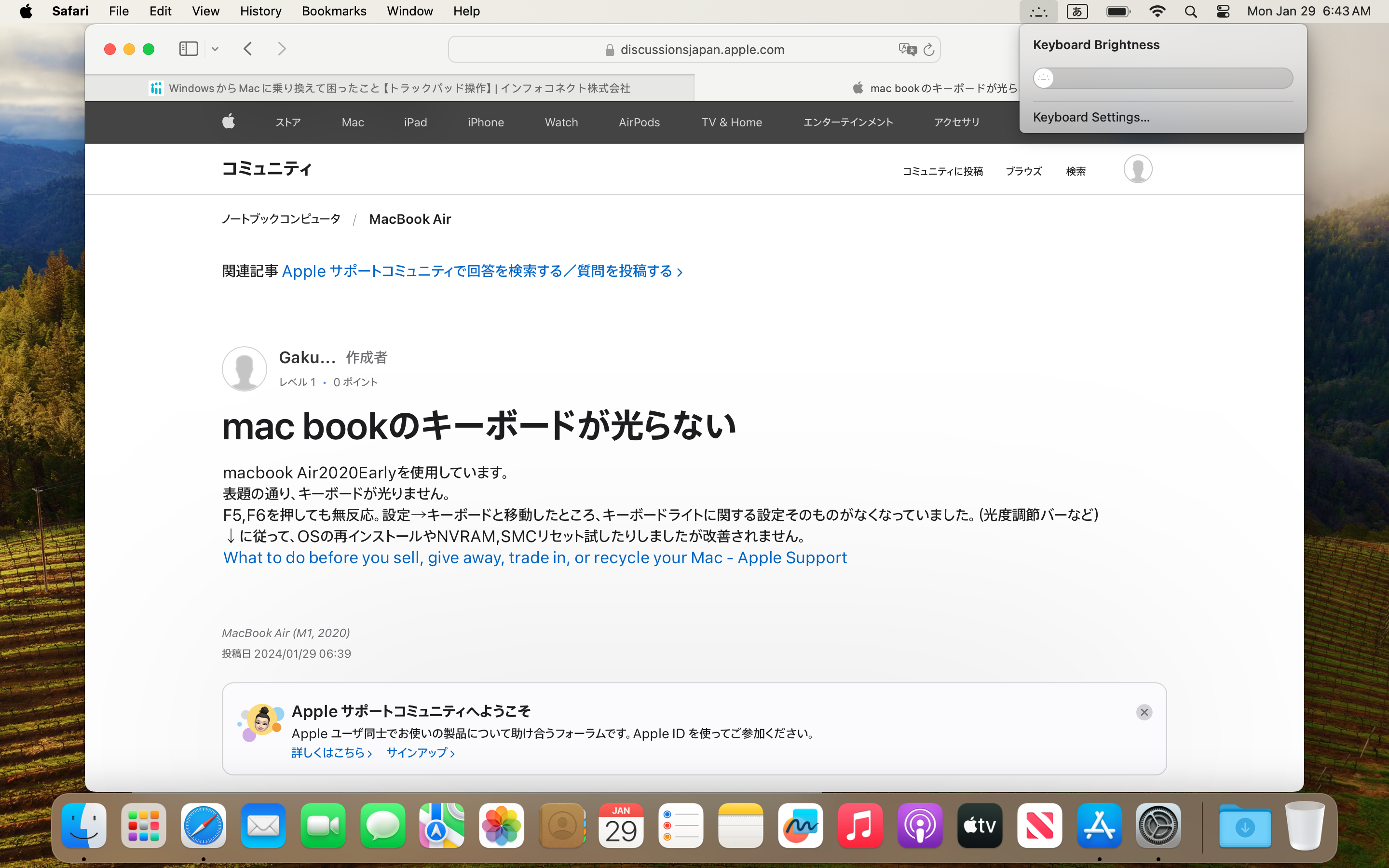The image size is (1389, 868).
Task: Close the Apple support community welcome banner
Action: coord(1144,712)
